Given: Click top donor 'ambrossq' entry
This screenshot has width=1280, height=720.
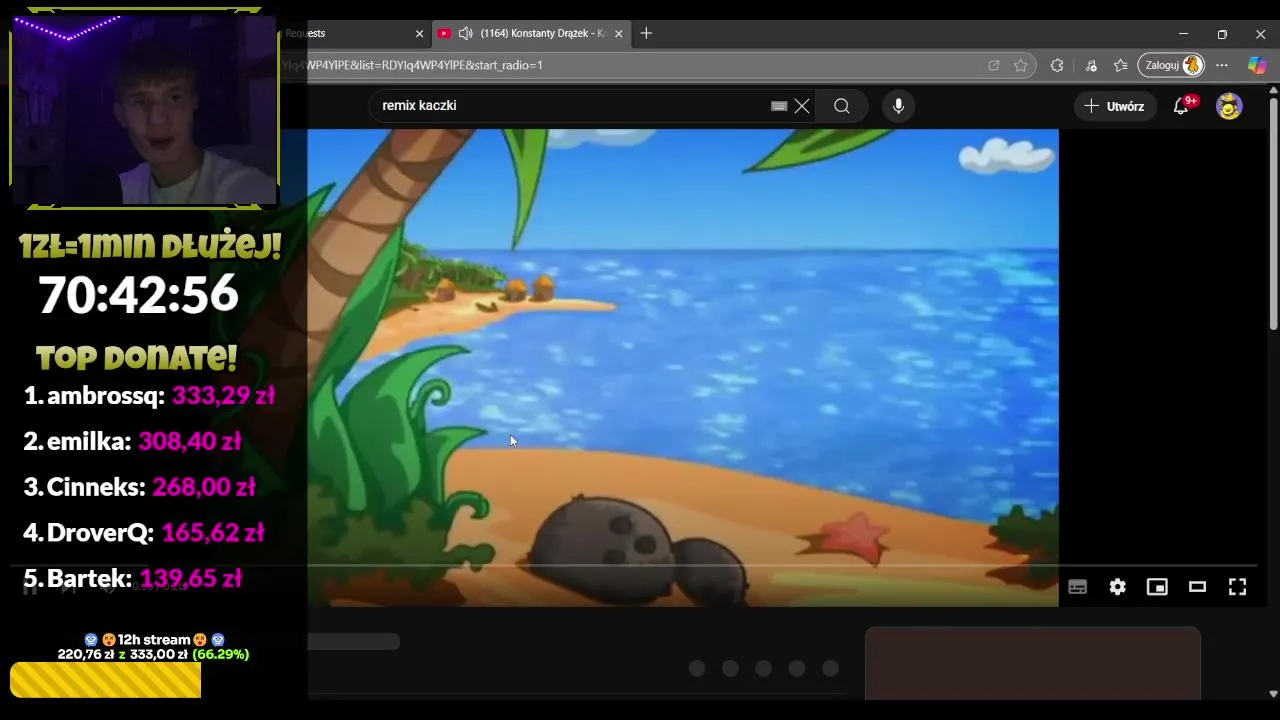Looking at the screenshot, I should click(x=149, y=395).
